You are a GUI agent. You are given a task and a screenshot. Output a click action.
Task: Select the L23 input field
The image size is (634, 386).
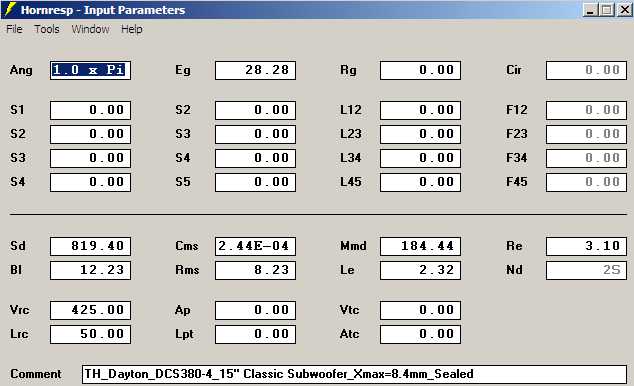[421, 134]
